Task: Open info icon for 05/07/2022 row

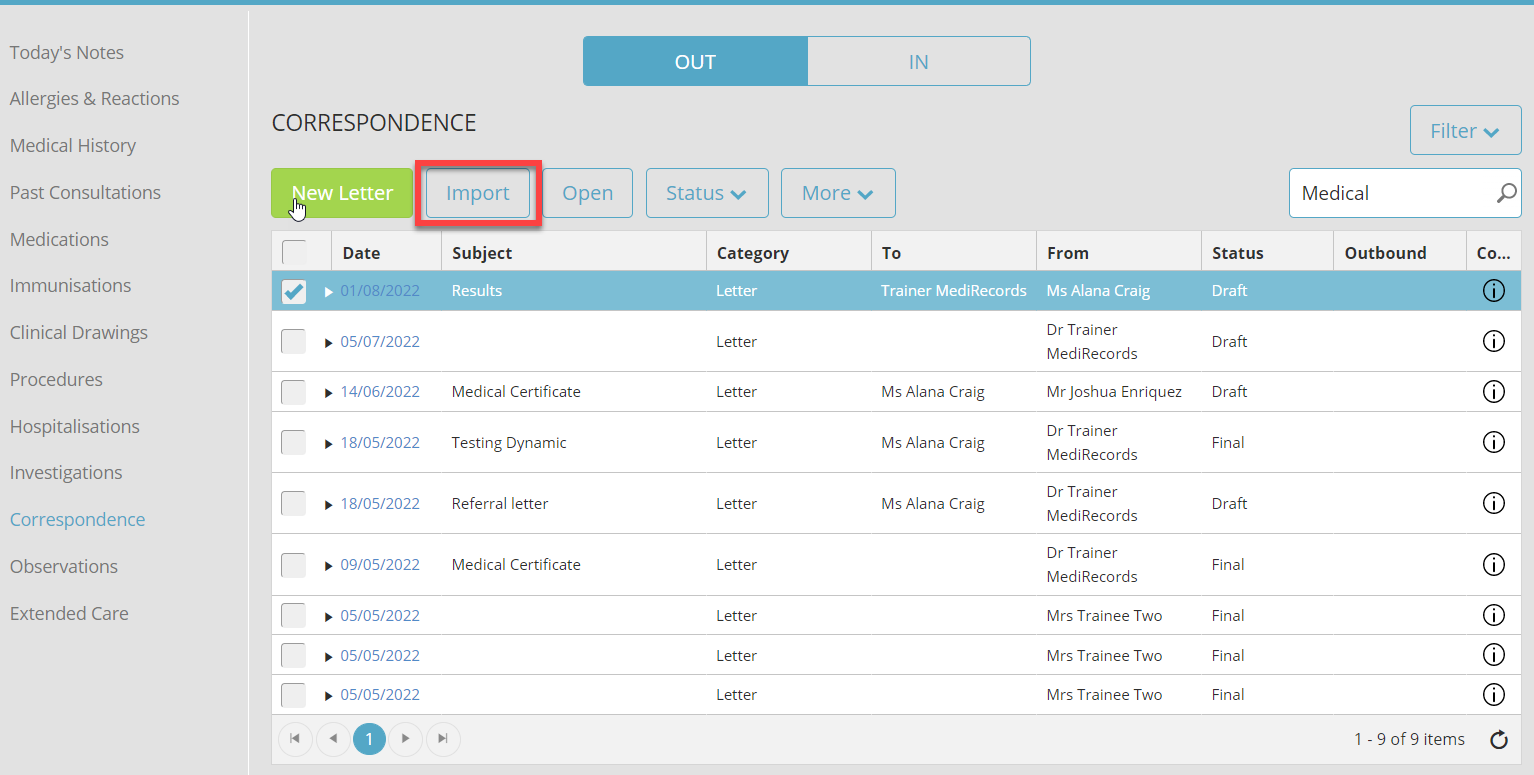Action: (1493, 342)
